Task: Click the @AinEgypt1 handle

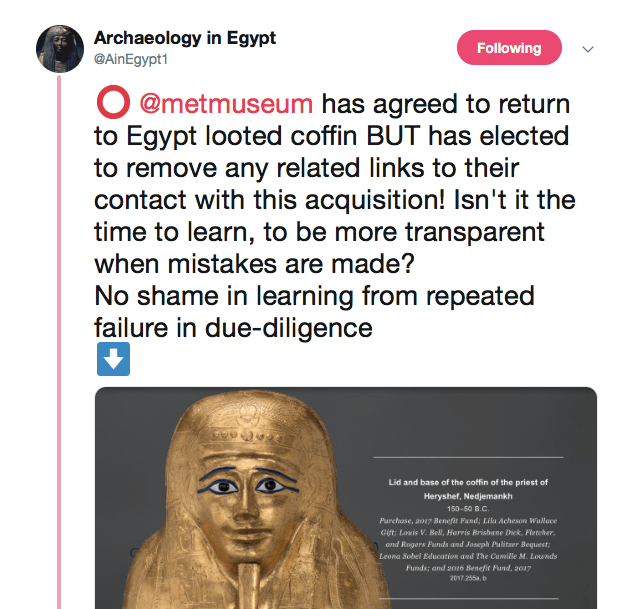Action: click(131, 59)
